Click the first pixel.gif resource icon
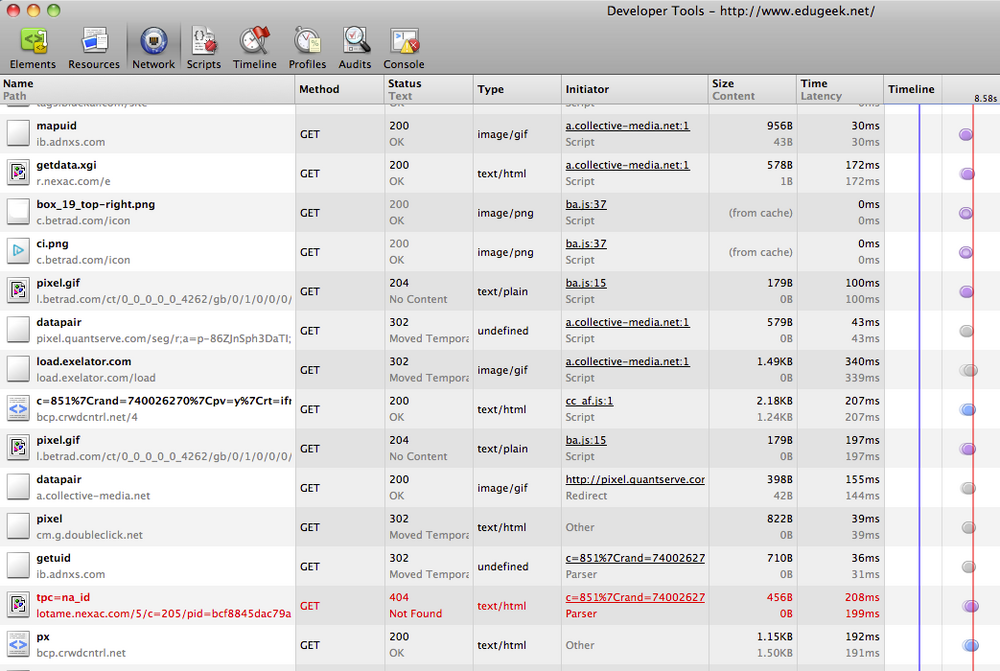This screenshot has height=671, width=1000. [x=18, y=291]
